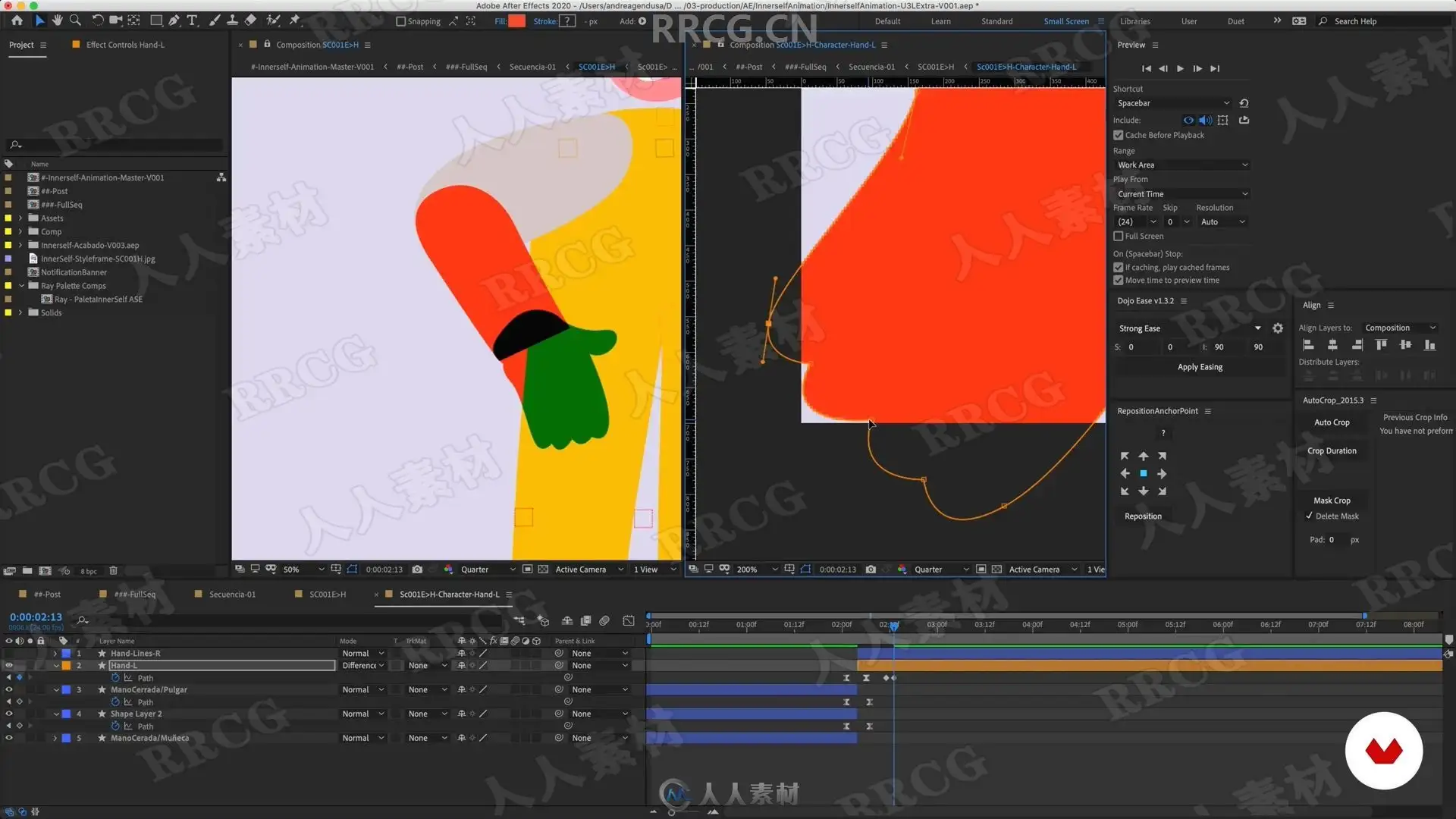Viewport: 1456px width, 819px height.
Task: Open the red Fill color swatch
Action: click(x=516, y=21)
